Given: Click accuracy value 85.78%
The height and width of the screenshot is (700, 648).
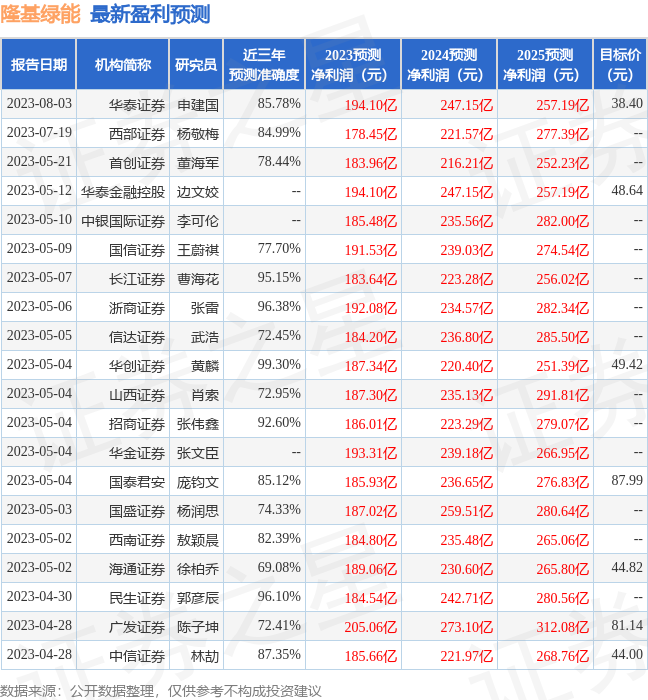Looking at the screenshot, I should point(279,104).
